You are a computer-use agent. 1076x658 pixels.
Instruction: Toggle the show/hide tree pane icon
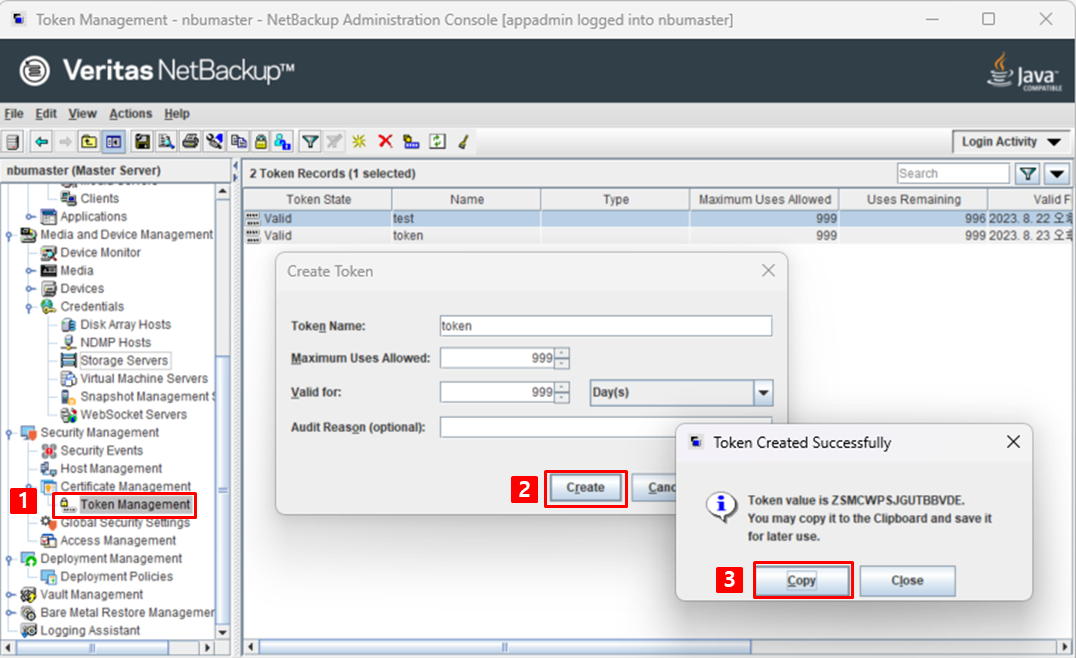pos(113,142)
